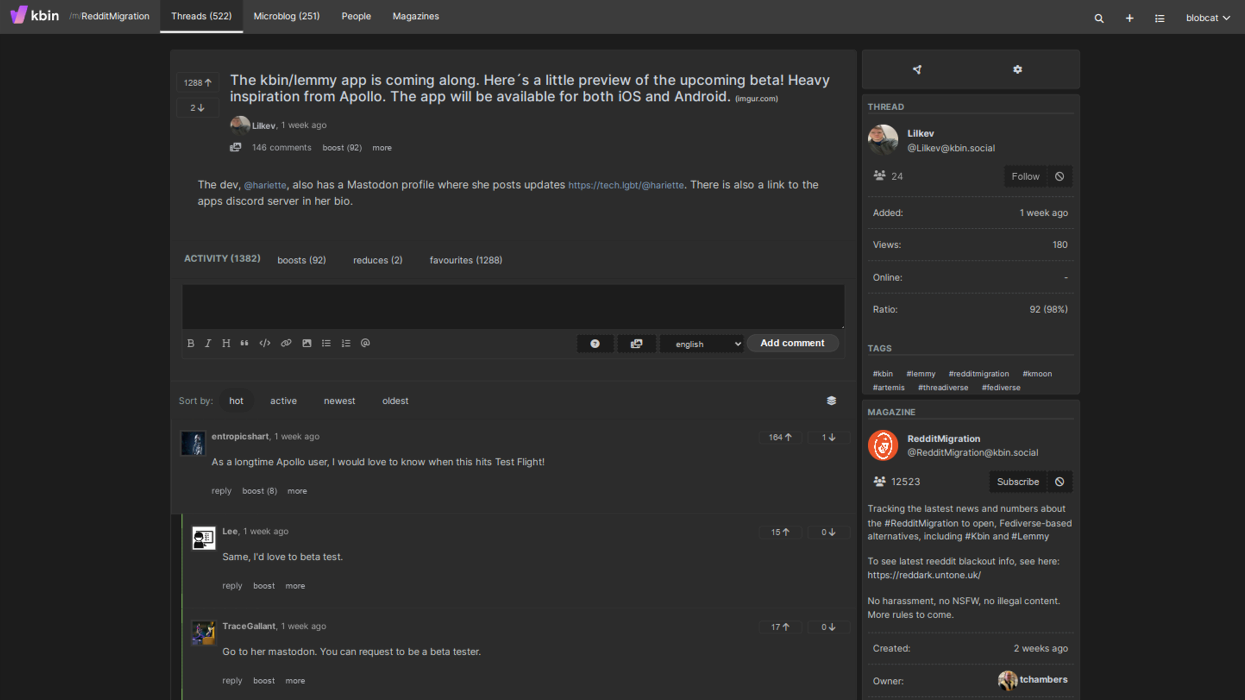Downvote the entropicshart comment
Viewport: 1245px width, 700px height.
pos(828,437)
